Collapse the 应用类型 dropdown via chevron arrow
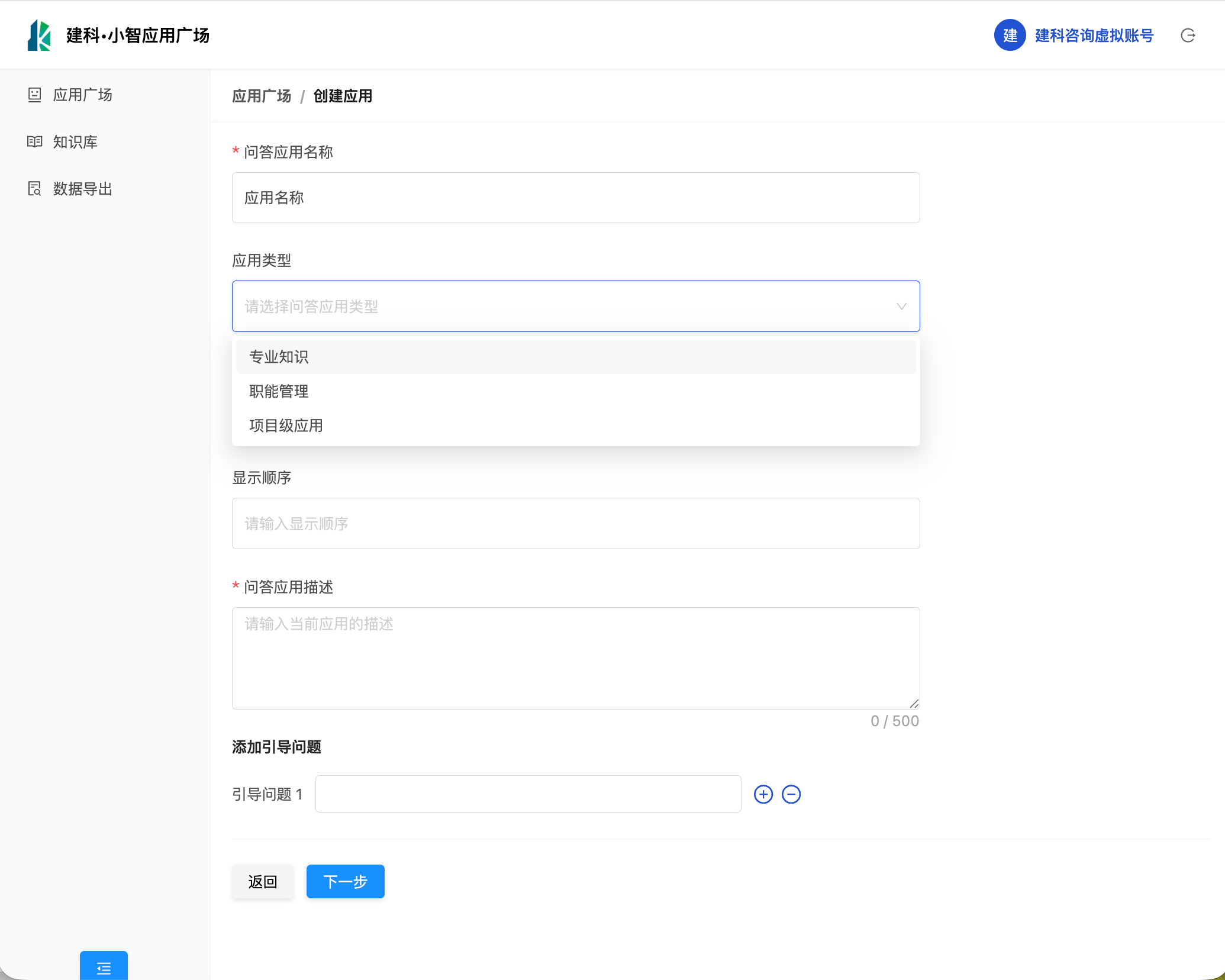The width and height of the screenshot is (1225, 980). click(x=901, y=307)
